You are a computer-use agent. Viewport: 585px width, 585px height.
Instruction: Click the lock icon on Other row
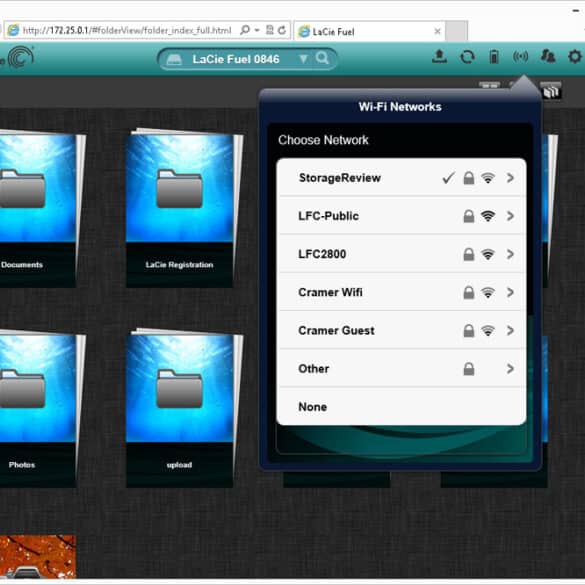(x=469, y=369)
